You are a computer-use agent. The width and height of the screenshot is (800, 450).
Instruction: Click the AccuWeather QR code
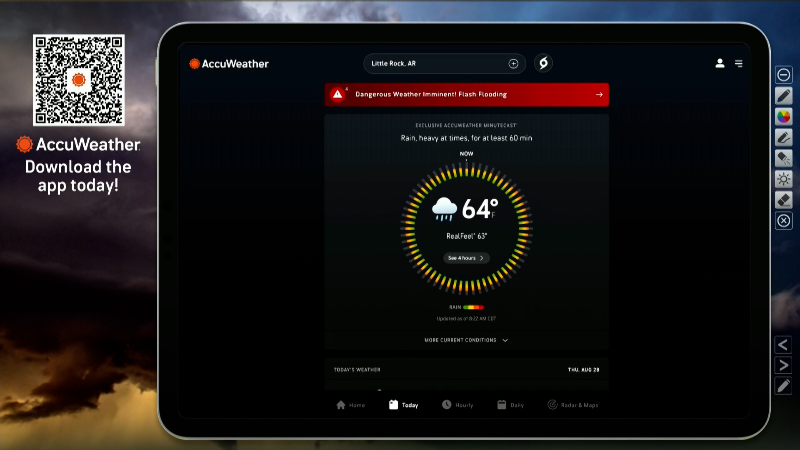point(79,80)
